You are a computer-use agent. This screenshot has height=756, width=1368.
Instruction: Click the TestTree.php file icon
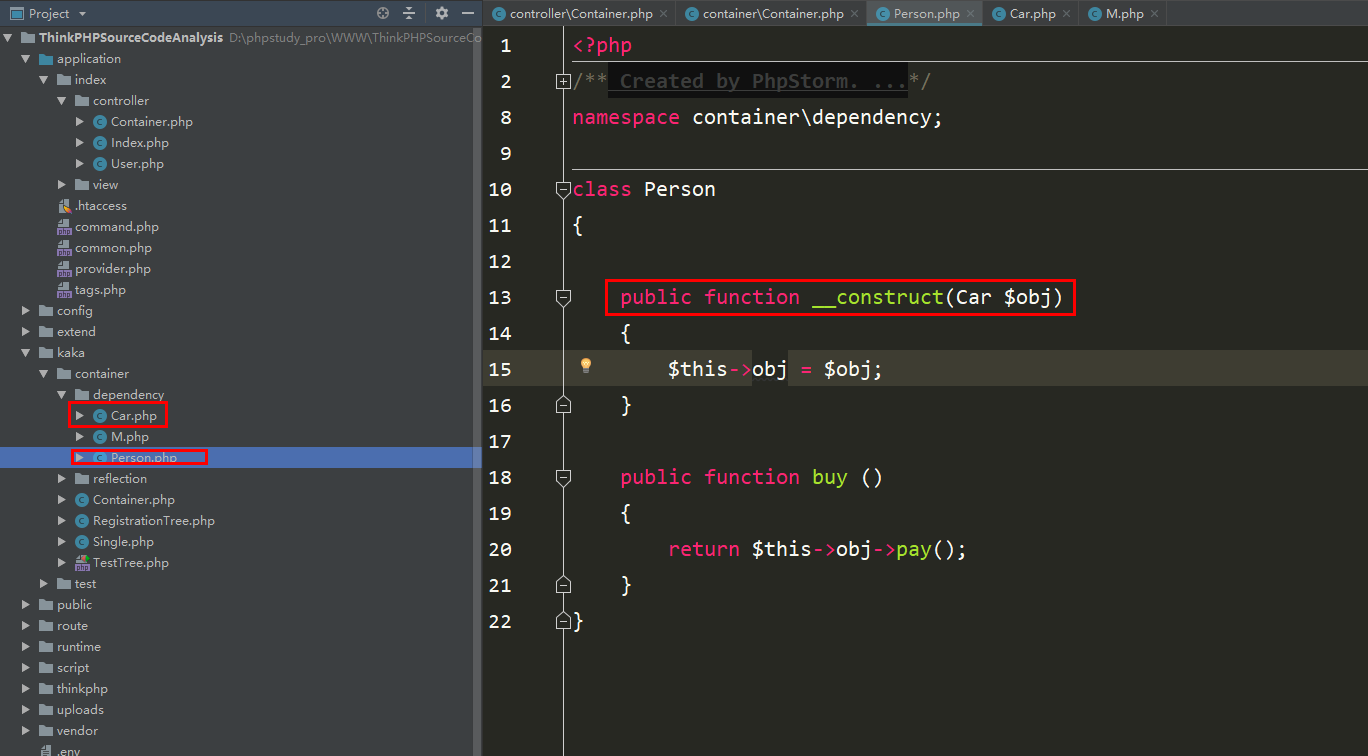coord(82,563)
